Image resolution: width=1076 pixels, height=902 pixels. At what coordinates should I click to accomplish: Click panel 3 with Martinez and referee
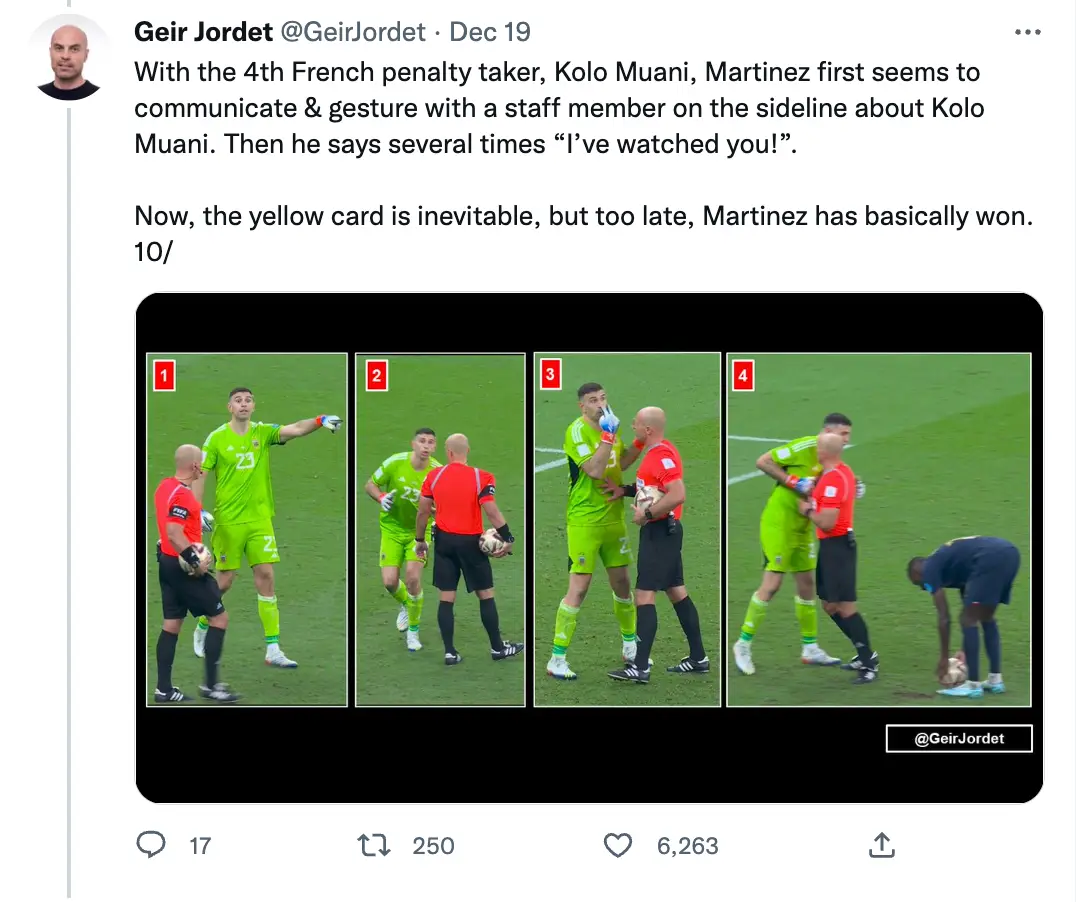point(626,528)
